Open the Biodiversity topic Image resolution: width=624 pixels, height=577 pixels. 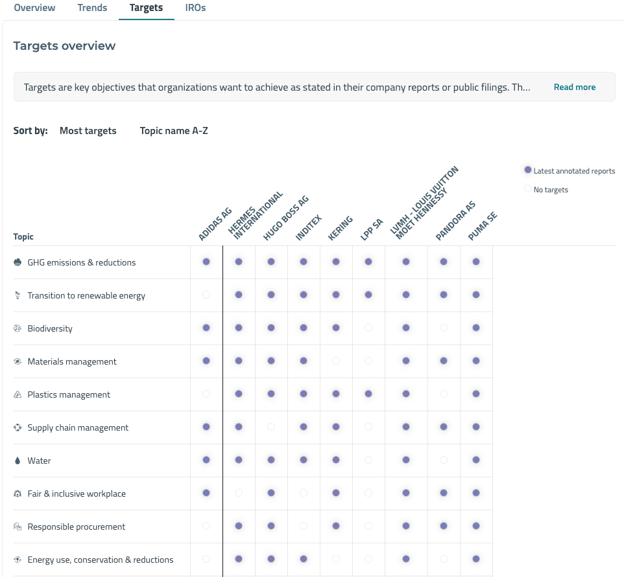coord(50,329)
